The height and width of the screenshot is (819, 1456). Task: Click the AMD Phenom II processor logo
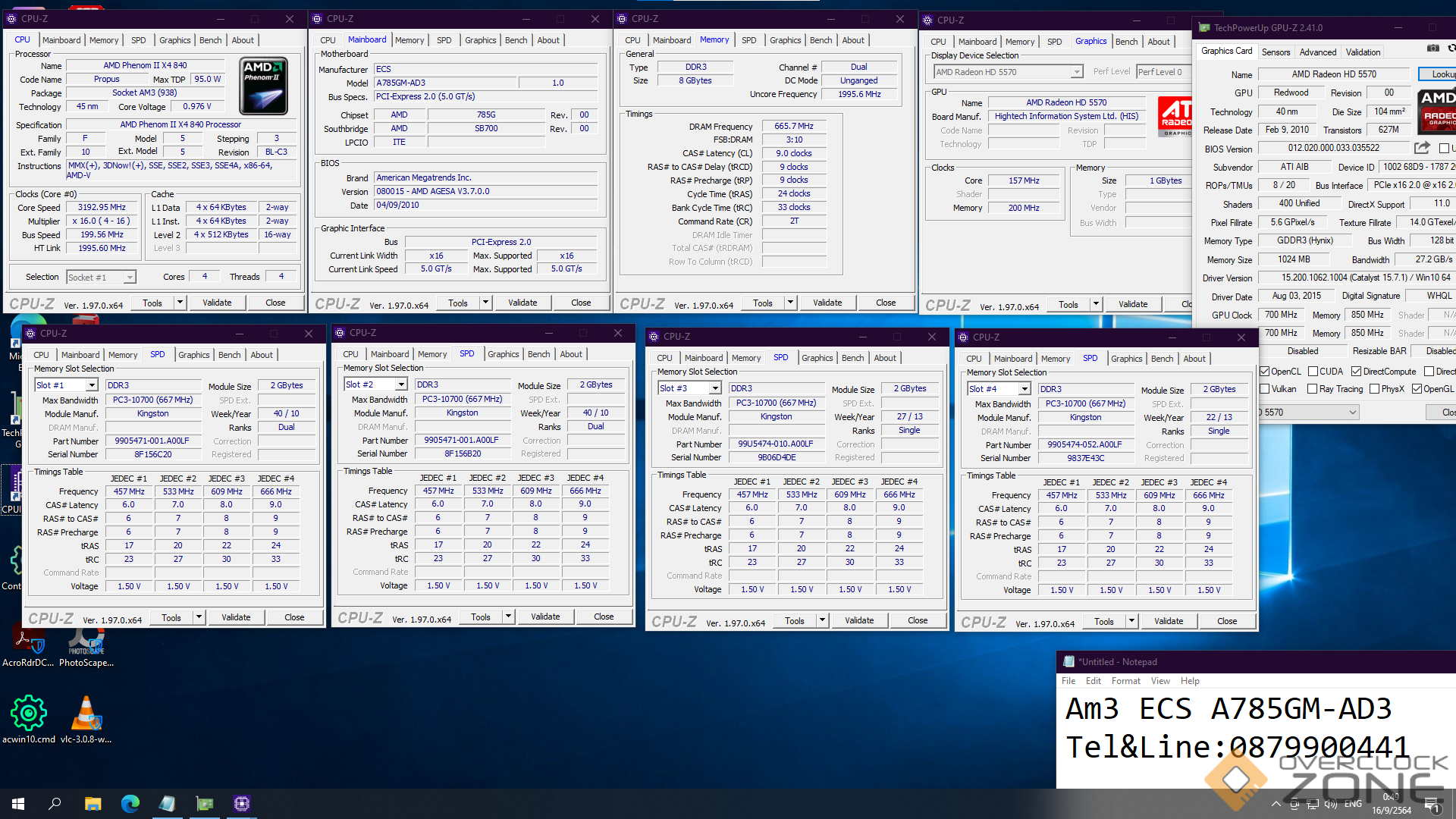(263, 86)
